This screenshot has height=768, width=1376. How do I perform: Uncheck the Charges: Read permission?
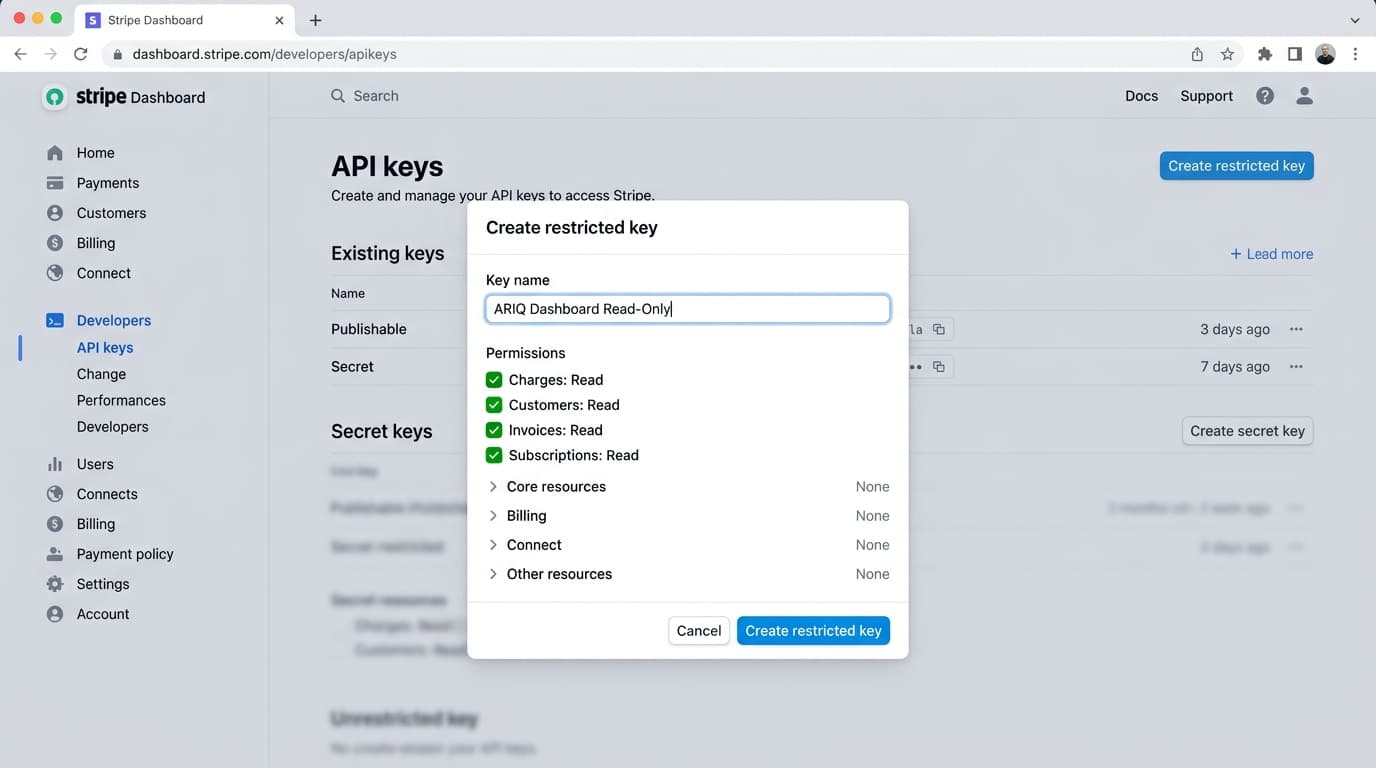tap(494, 380)
